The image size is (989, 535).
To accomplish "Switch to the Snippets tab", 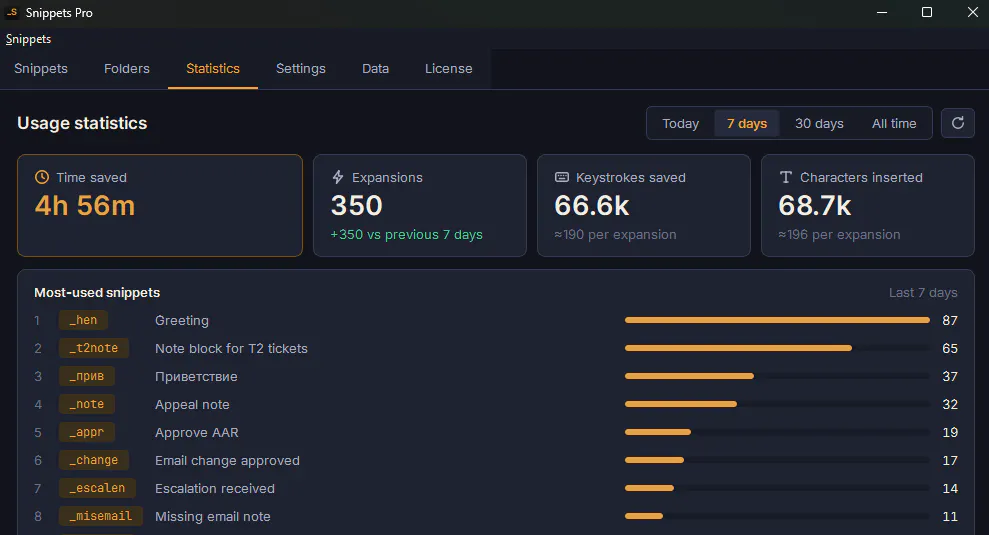I will pyautogui.click(x=41, y=69).
